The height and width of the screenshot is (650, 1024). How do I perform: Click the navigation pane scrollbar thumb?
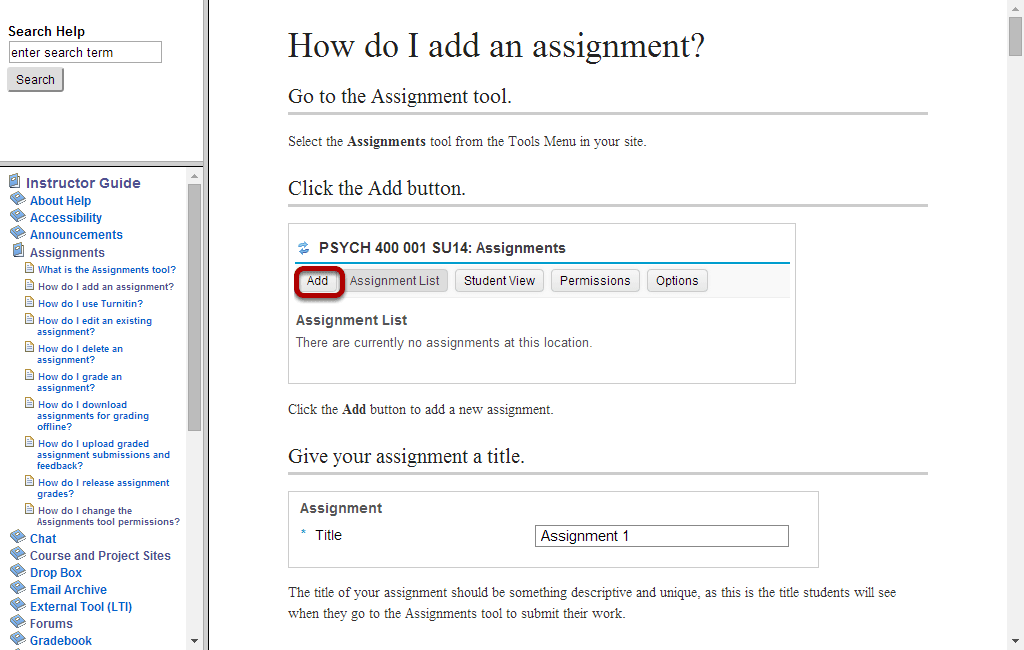click(x=194, y=308)
